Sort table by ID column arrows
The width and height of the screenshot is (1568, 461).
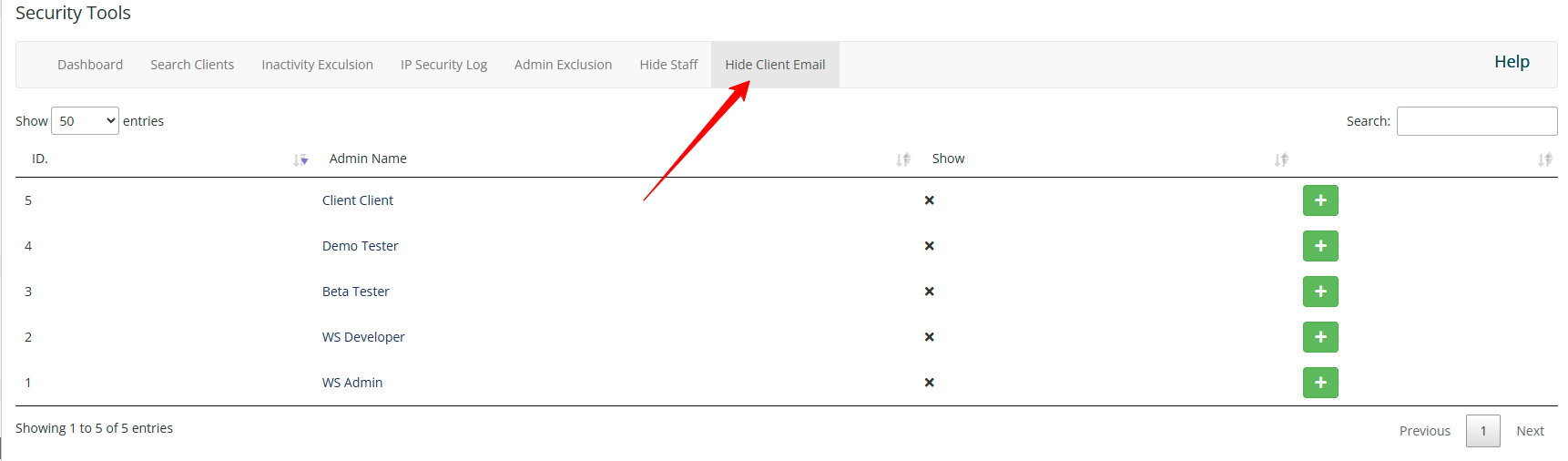[301, 159]
